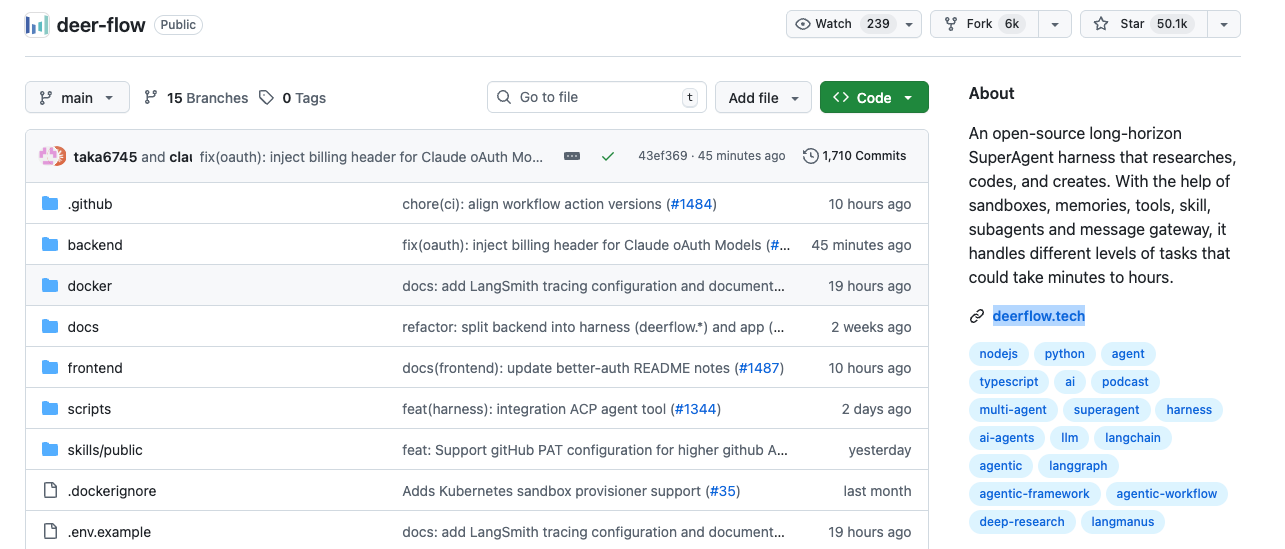
Task: Click the green CI status checkmark
Action: (607, 156)
